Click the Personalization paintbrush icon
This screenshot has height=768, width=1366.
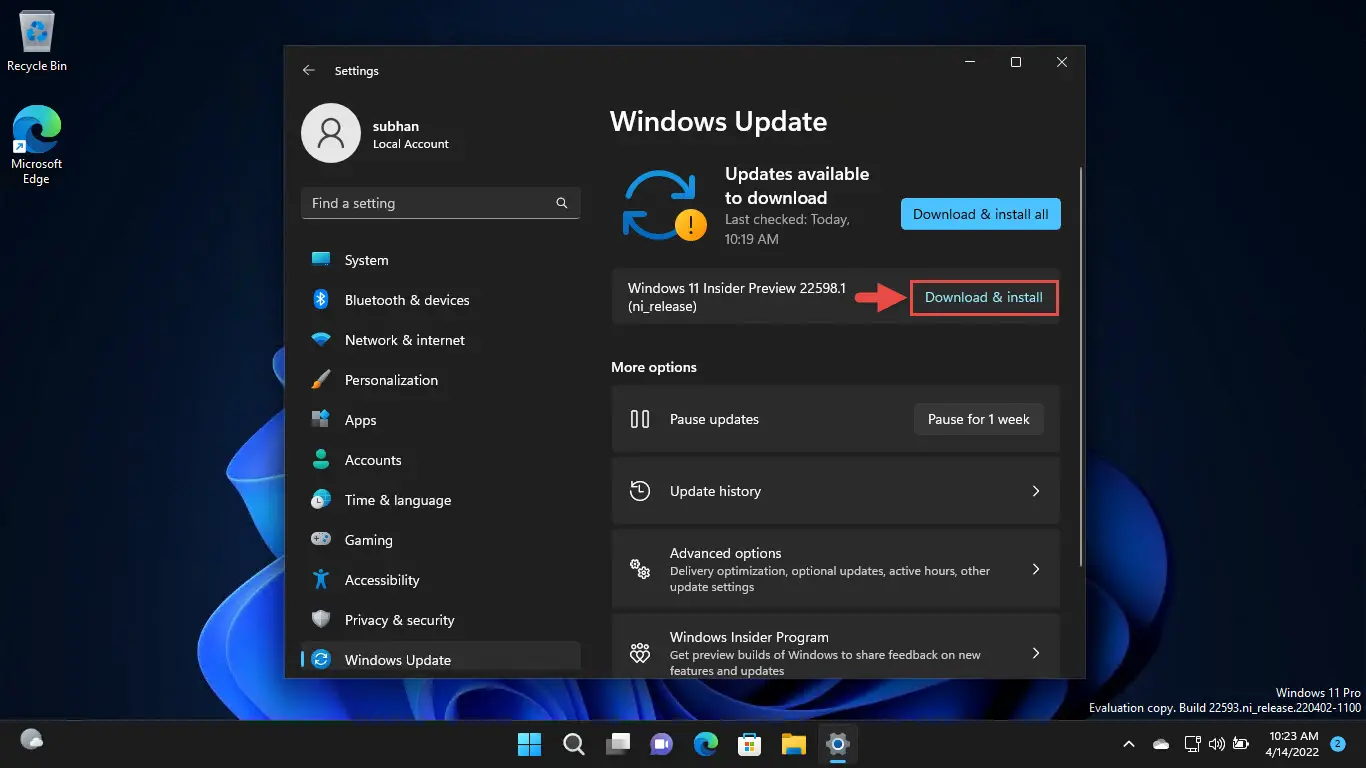pos(321,380)
